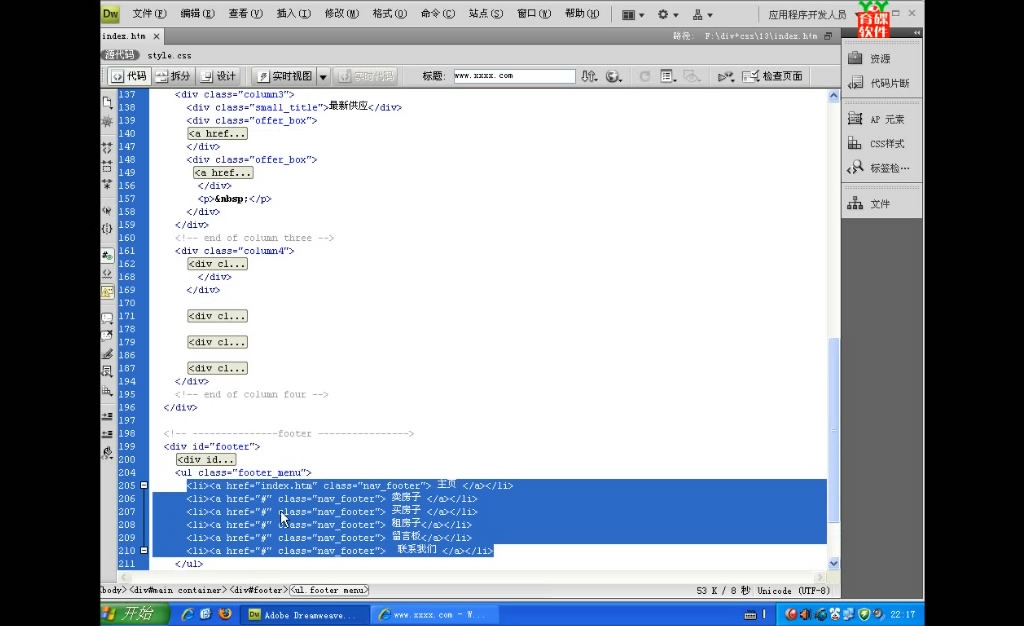Open Windows 开始 start button

tap(134, 614)
